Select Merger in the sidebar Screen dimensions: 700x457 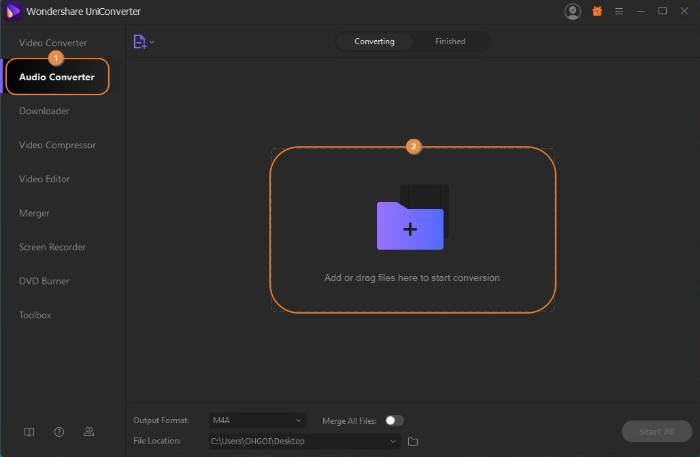(x=34, y=213)
